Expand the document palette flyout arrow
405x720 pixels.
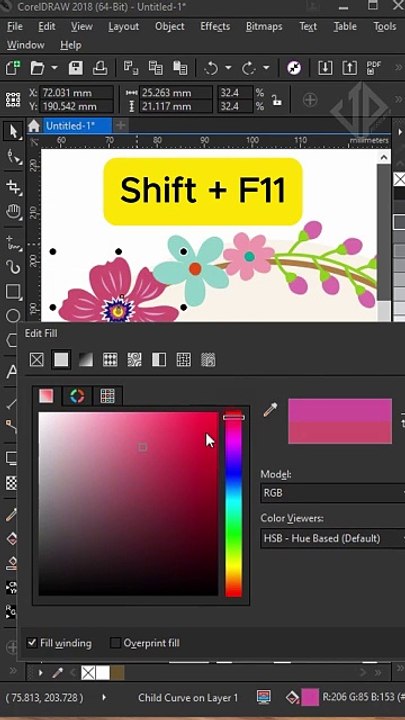tap(40, 673)
